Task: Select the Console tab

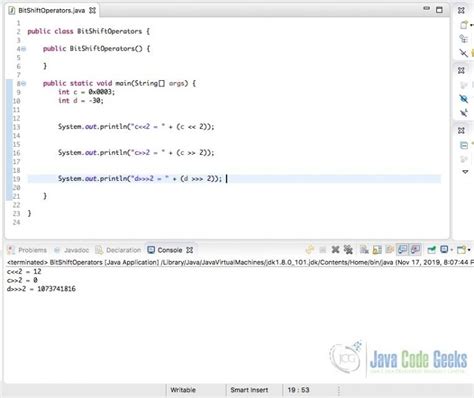Action: 170,250
